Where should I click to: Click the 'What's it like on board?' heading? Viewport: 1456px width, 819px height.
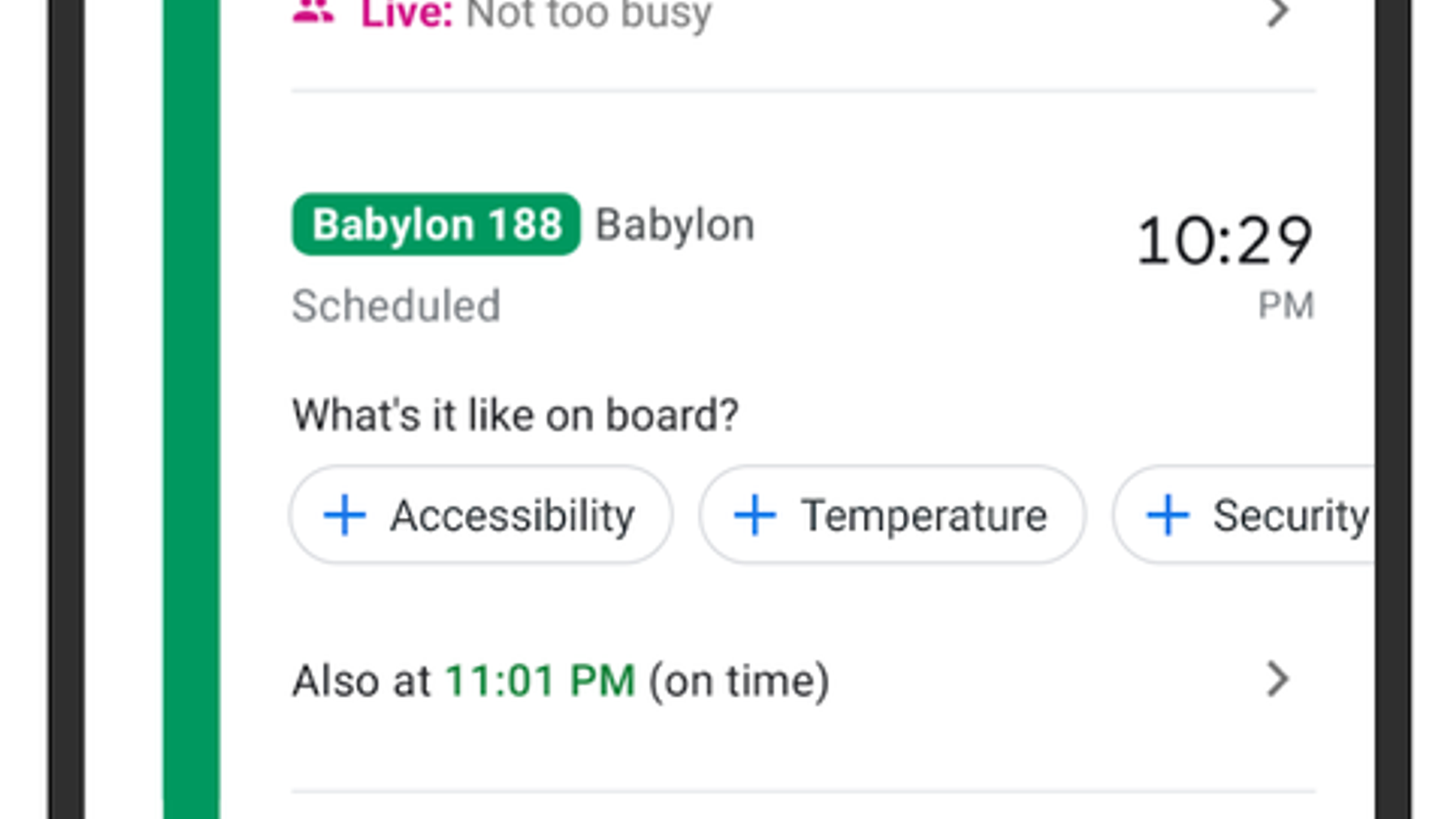(515, 415)
